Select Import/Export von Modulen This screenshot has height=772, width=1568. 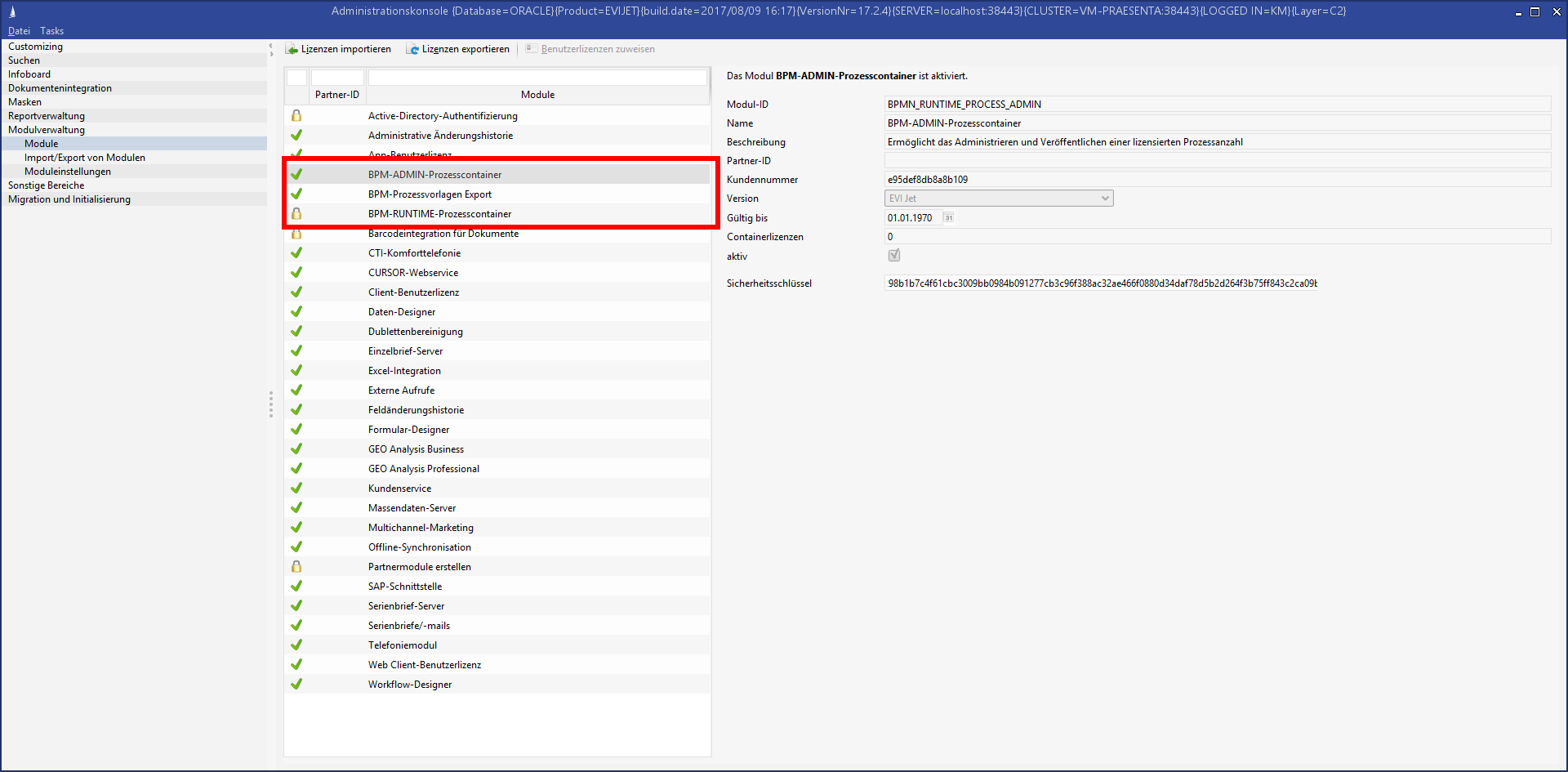[x=85, y=158]
